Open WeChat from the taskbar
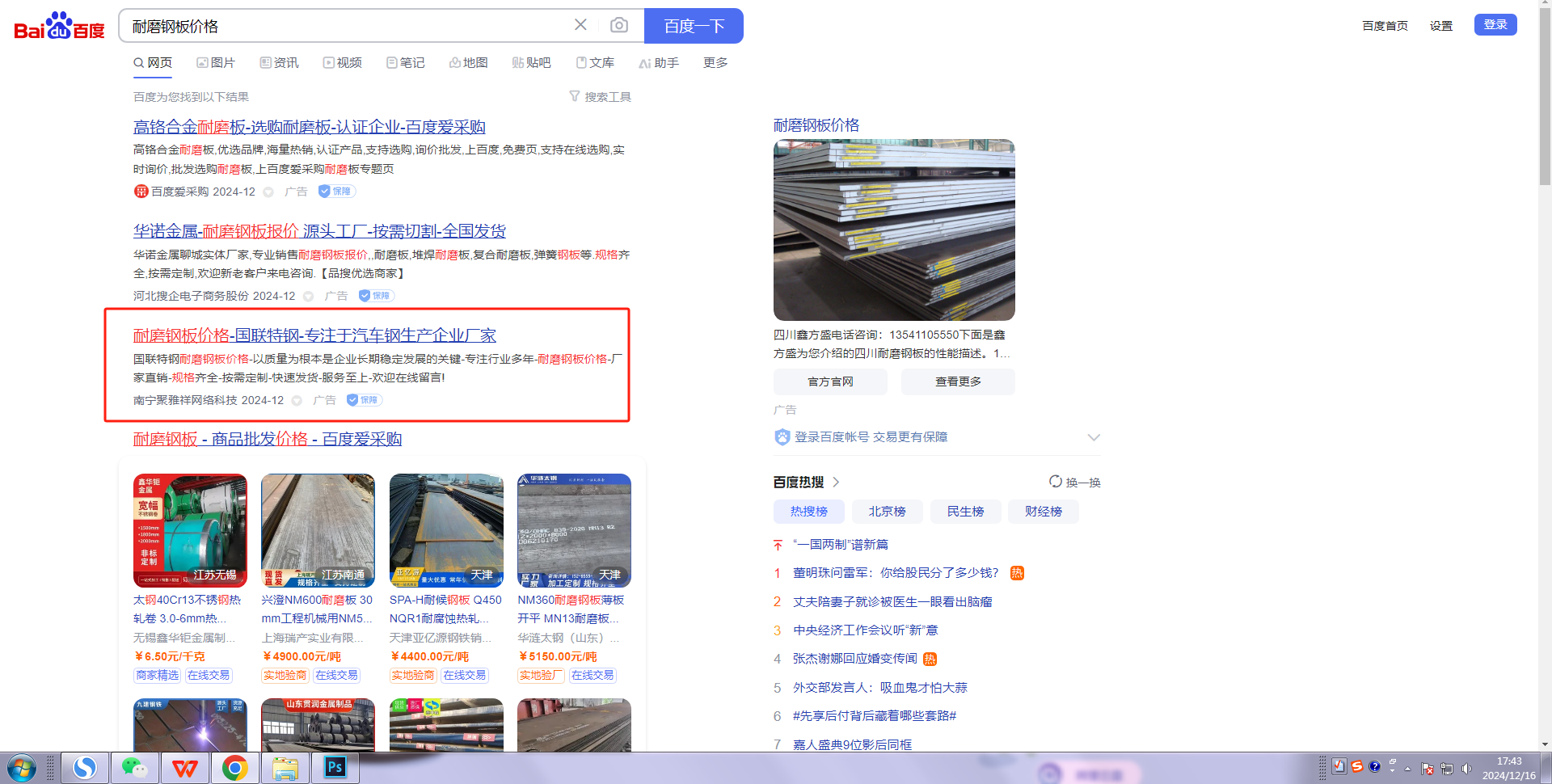This screenshot has width=1552, height=784. click(134, 768)
